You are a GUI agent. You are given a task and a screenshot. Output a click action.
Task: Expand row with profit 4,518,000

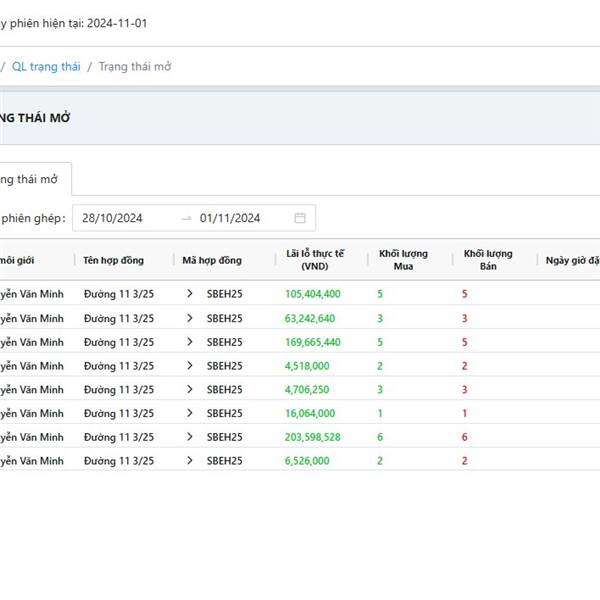point(189,365)
